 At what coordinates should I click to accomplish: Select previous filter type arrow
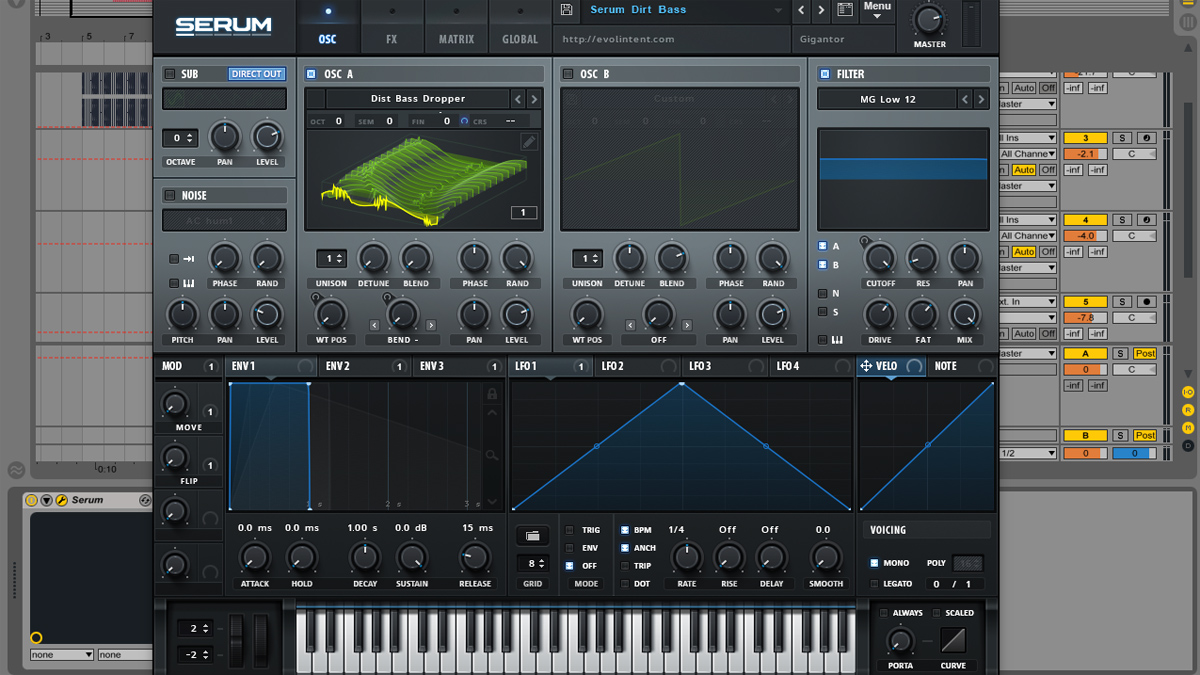tap(965, 99)
